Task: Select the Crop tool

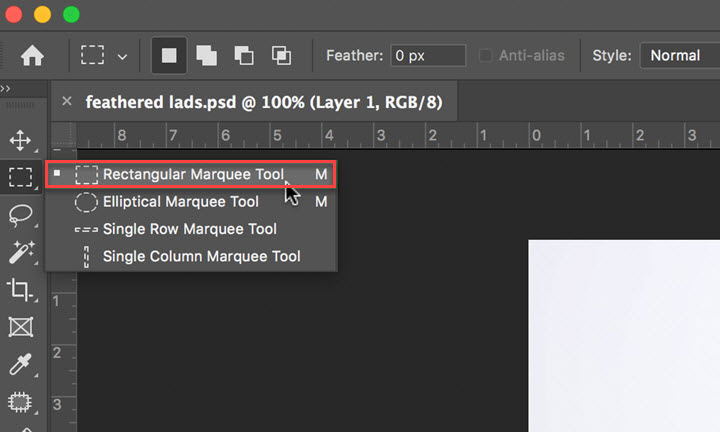Action: tap(19, 289)
